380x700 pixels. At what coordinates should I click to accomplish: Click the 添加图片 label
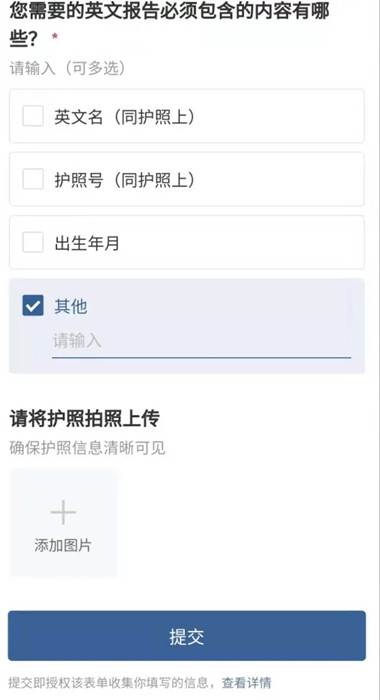point(63,545)
